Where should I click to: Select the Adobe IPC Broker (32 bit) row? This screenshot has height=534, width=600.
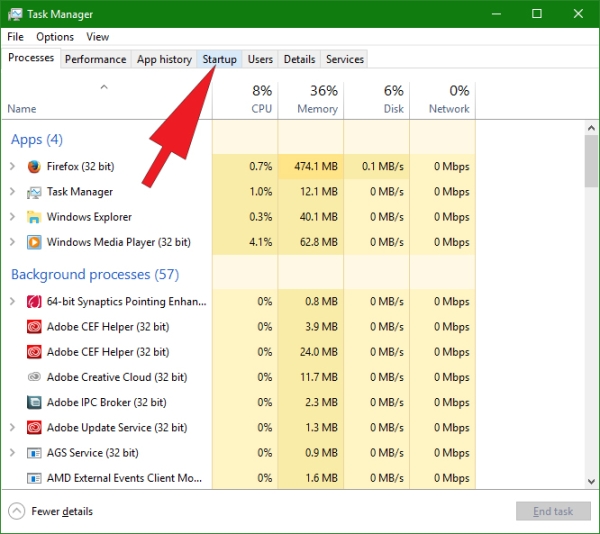click(238, 402)
